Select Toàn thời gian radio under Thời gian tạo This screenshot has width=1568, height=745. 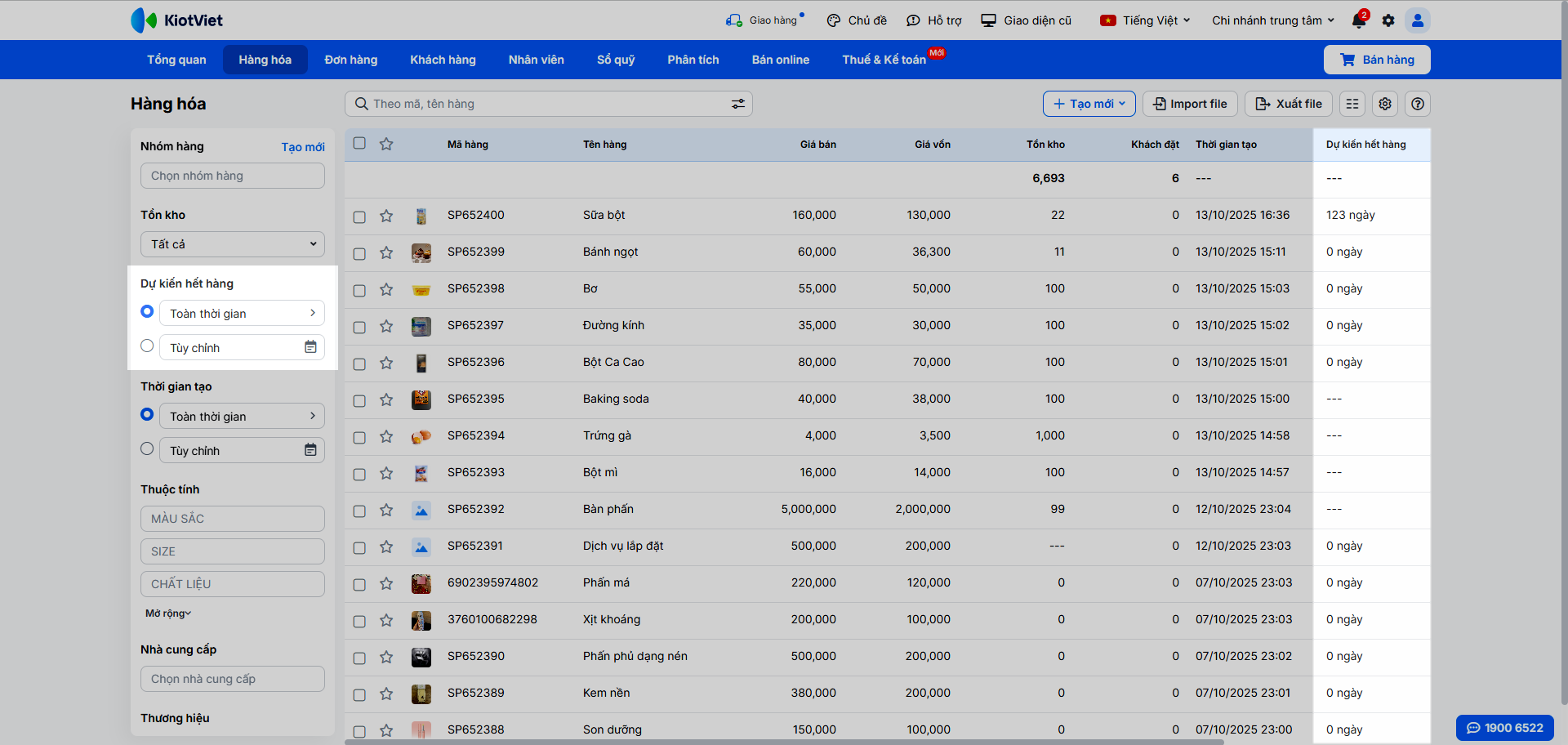coord(147,414)
